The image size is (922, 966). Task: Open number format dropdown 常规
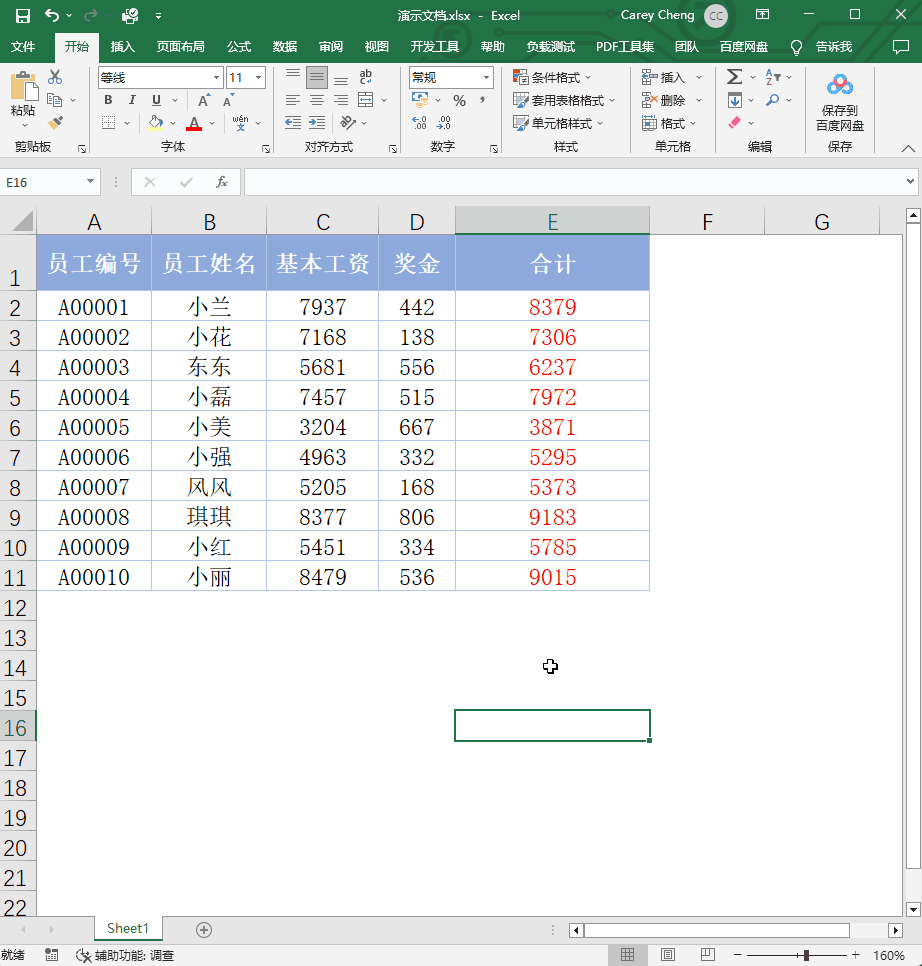487,78
